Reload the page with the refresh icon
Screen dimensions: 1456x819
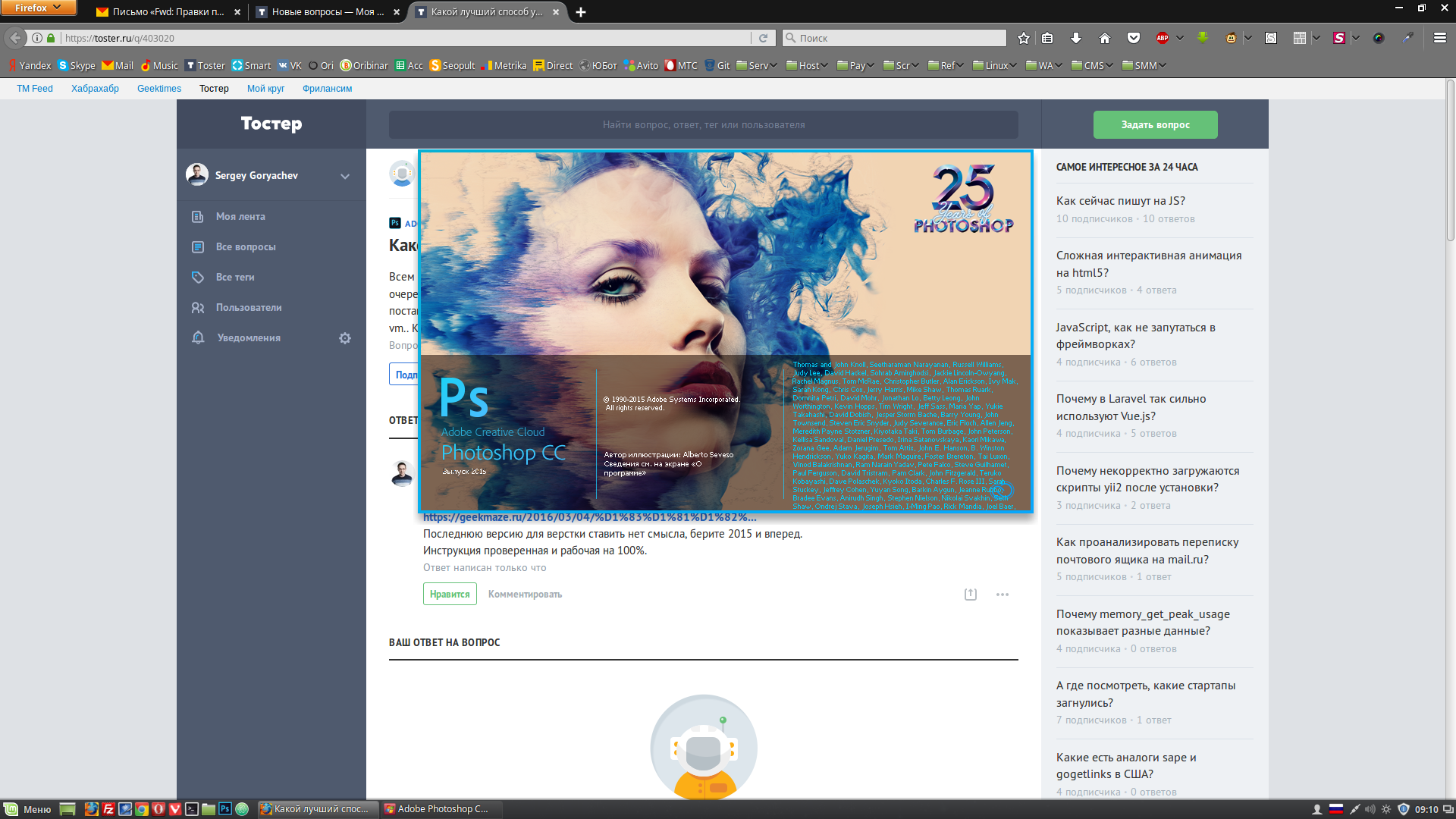[764, 38]
